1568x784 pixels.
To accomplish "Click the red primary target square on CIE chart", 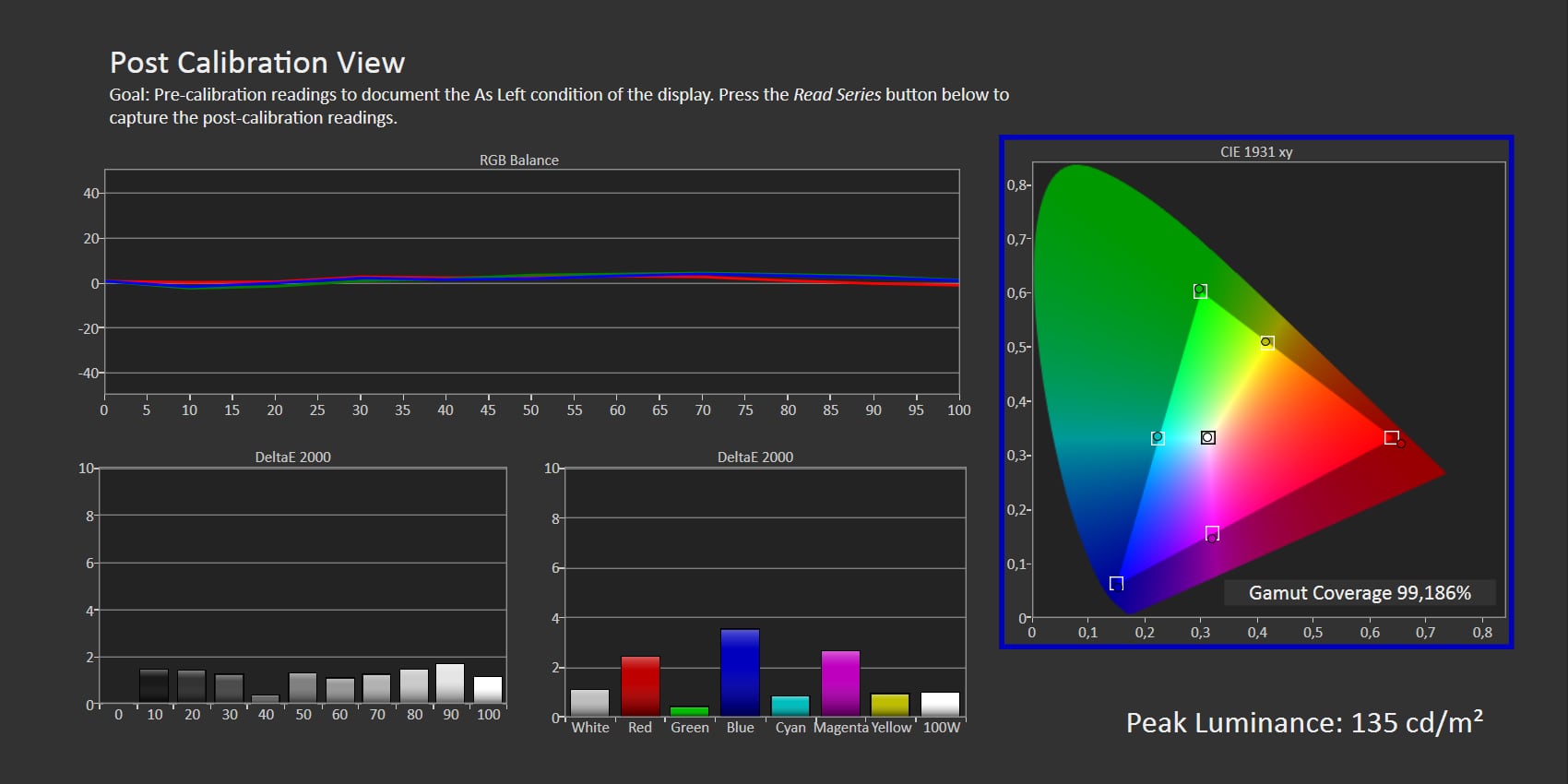I will [1391, 437].
